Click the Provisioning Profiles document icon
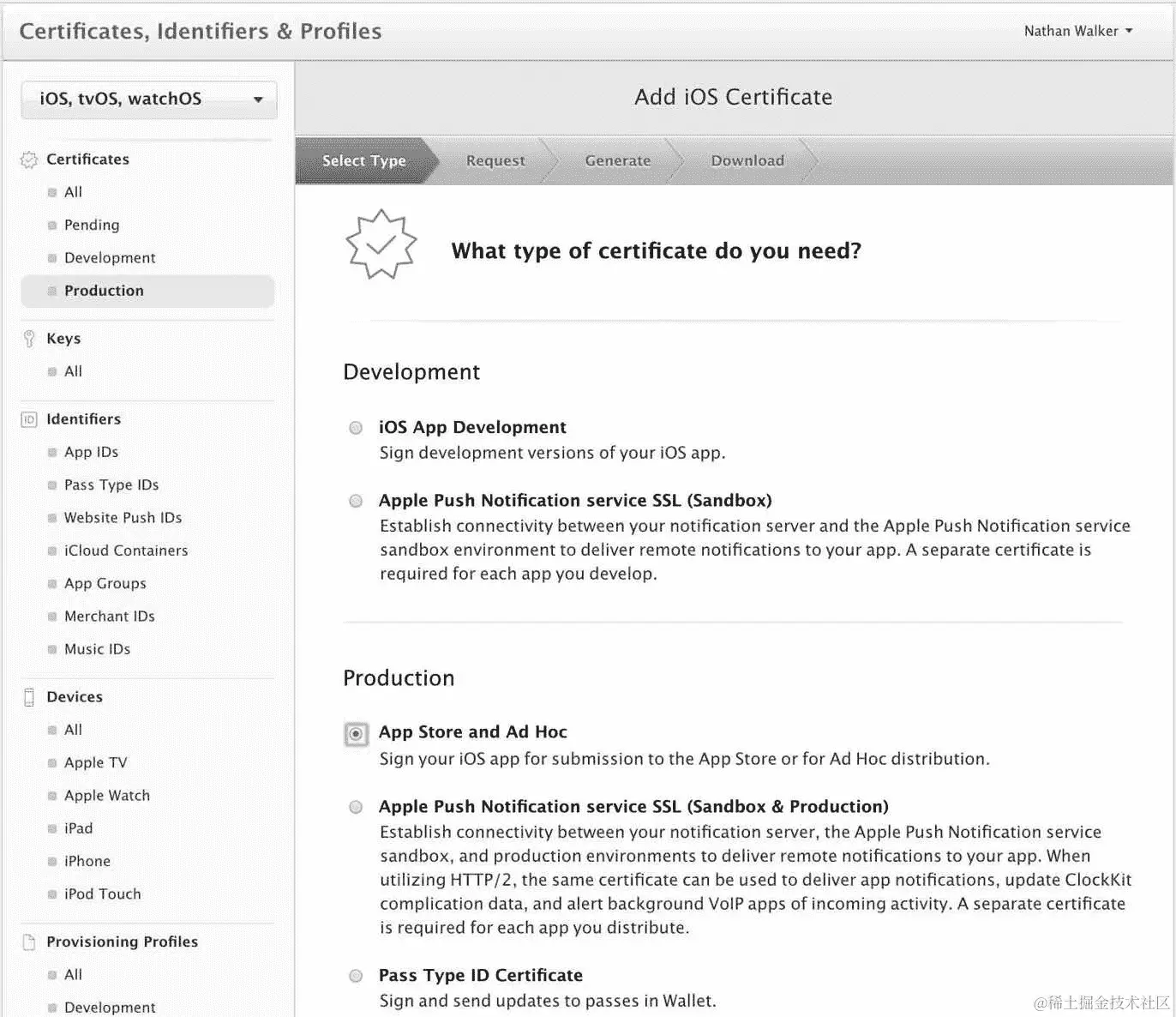1176x1017 pixels. click(x=29, y=942)
